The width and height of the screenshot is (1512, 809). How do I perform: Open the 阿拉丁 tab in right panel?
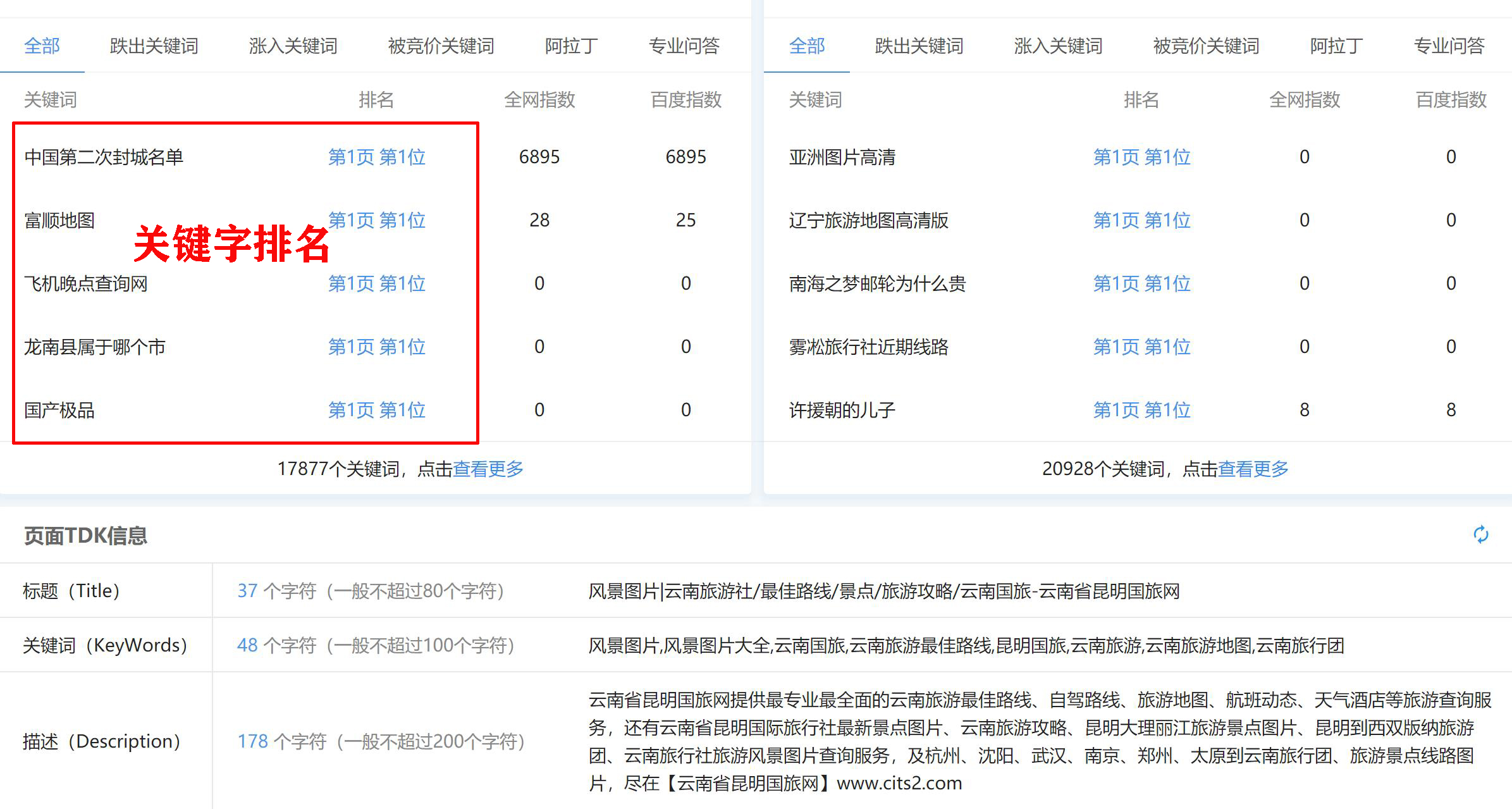tap(1336, 46)
